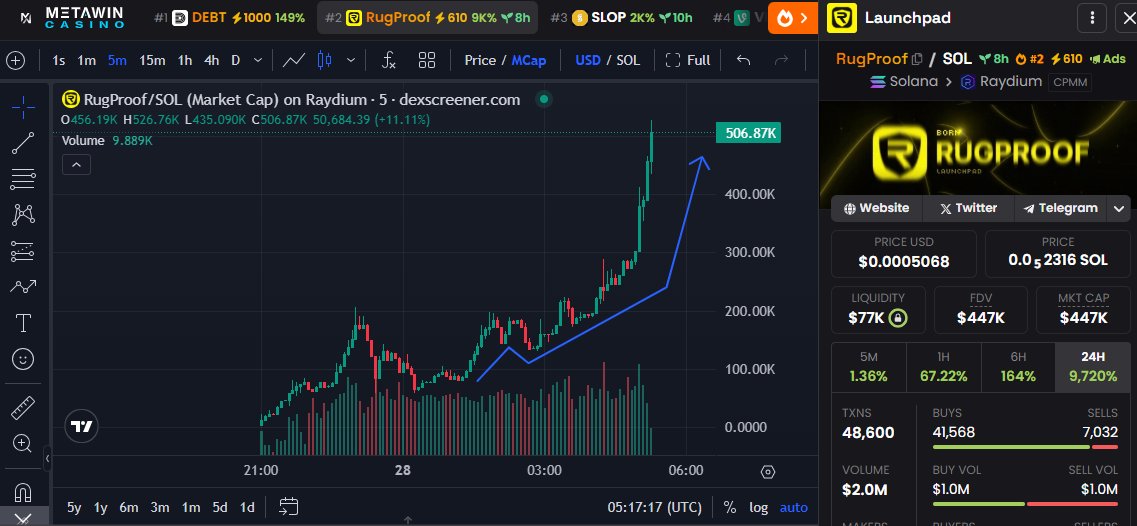The height and width of the screenshot is (526, 1137).
Task: Show 5M stats tab
Action: click(869, 367)
